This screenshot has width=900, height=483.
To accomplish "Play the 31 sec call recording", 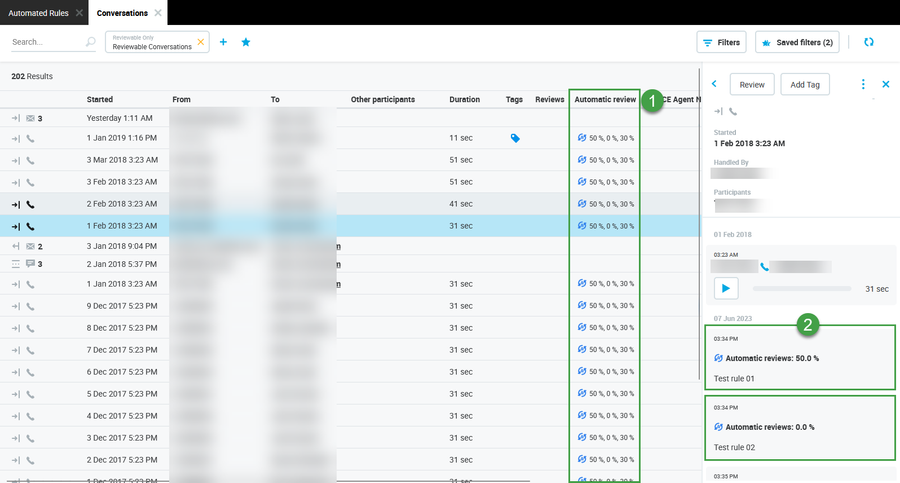I will click(726, 288).
